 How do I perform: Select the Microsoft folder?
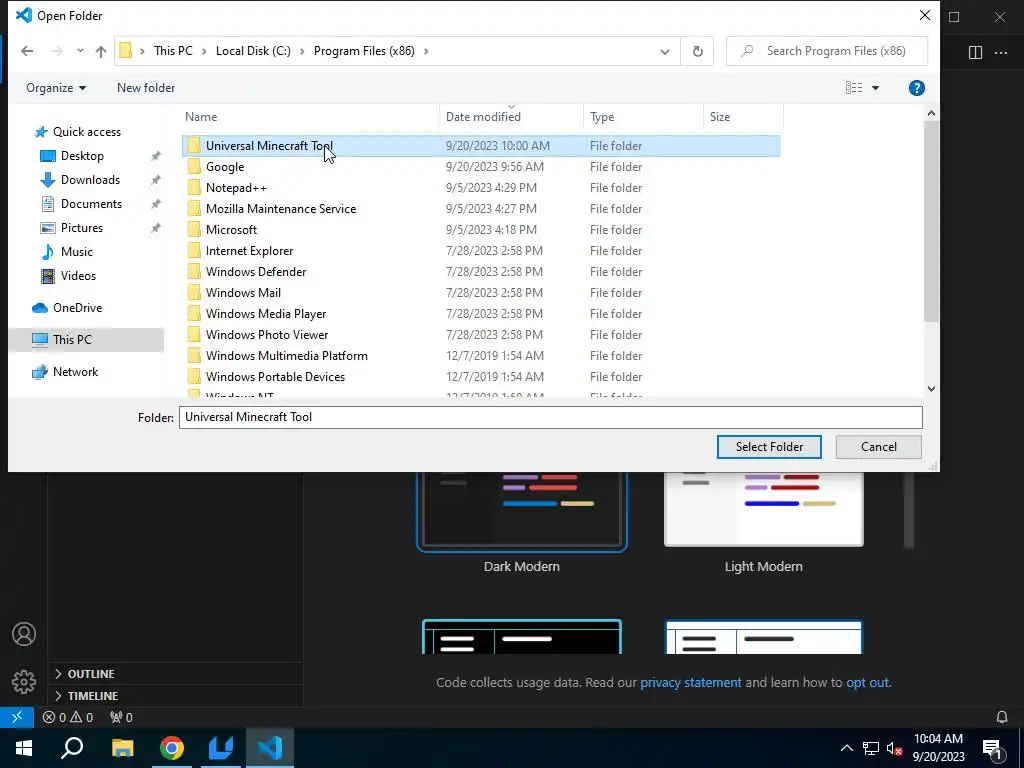pyautogui.click(x=481, y=229)
